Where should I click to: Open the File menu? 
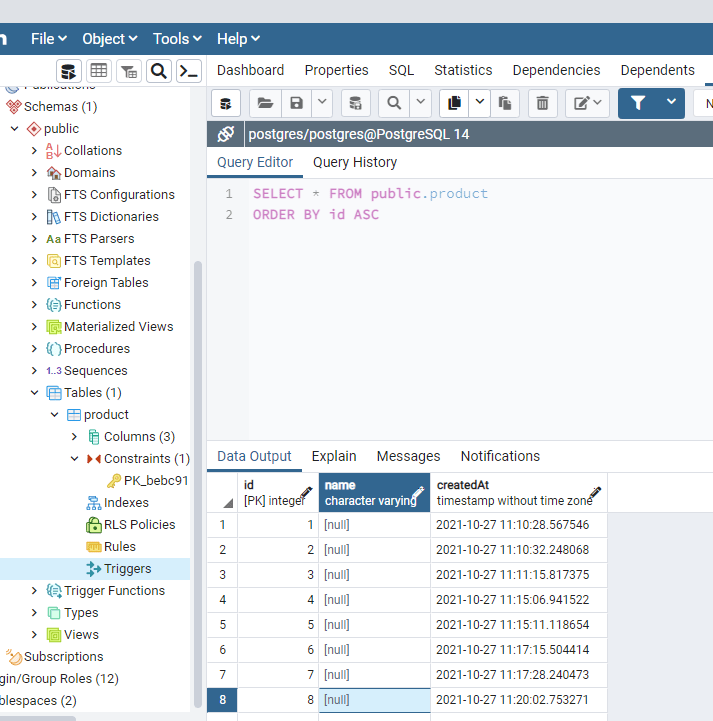[x=49, y=39]
